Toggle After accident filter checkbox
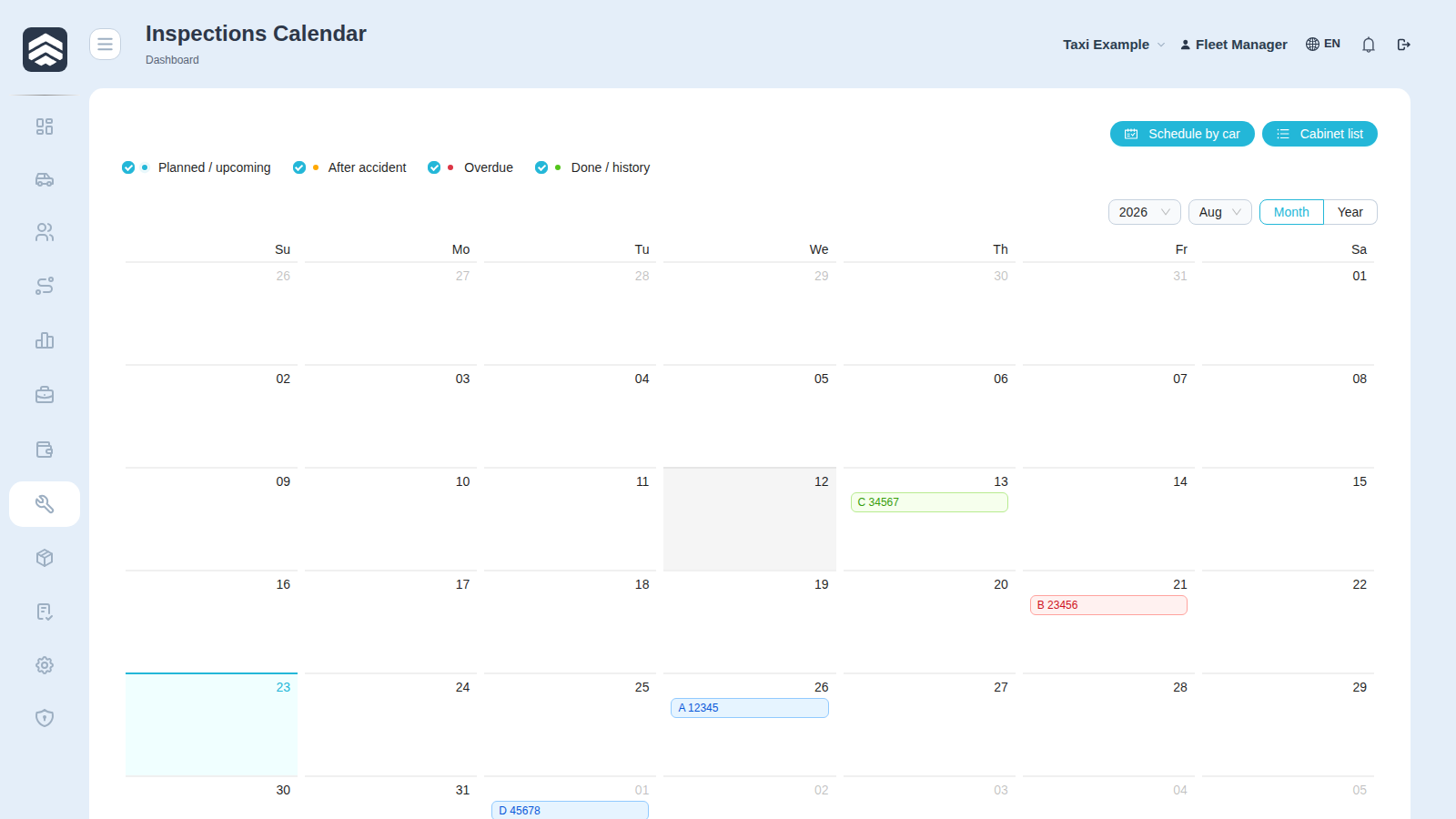This screenshot has height=819, width=1456. (298, 167)
